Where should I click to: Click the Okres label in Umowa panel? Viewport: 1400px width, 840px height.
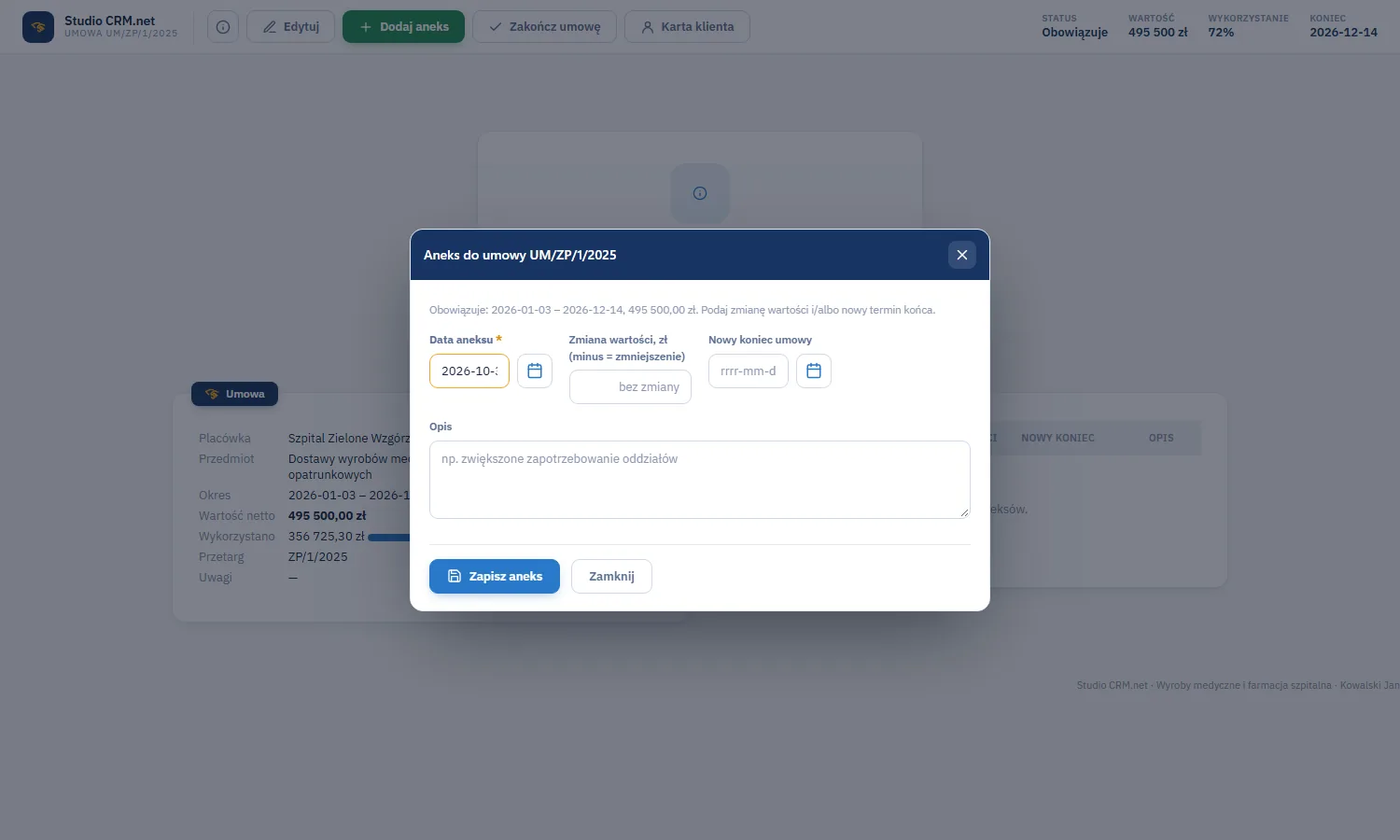215,496
